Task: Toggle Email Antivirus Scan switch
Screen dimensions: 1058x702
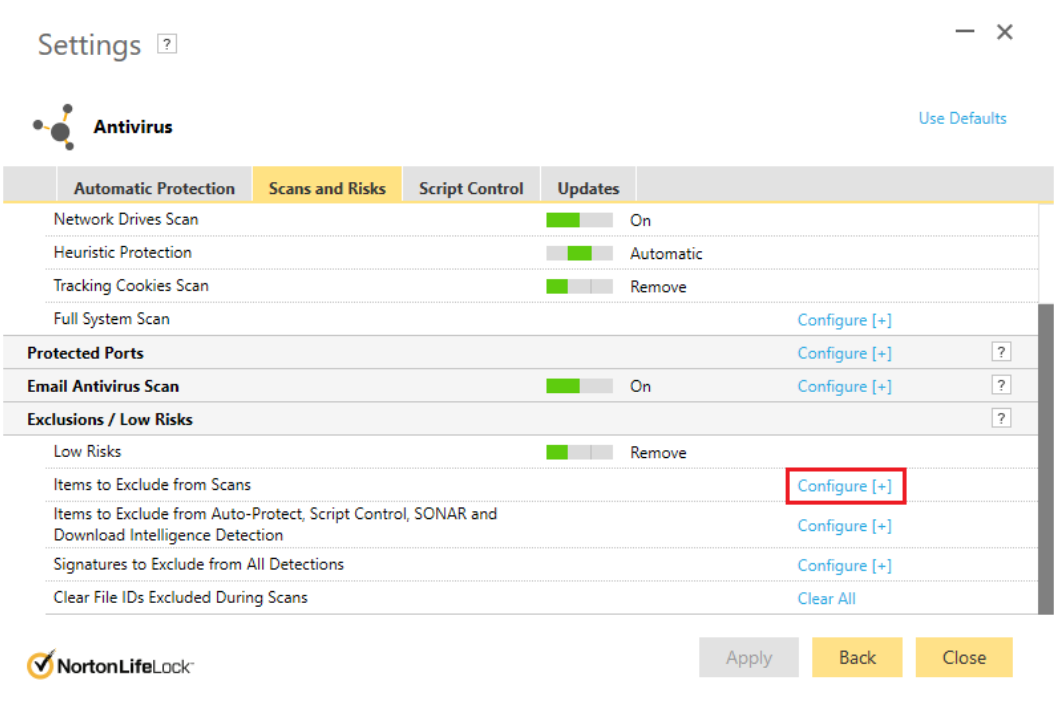Action: click(579, 386)
